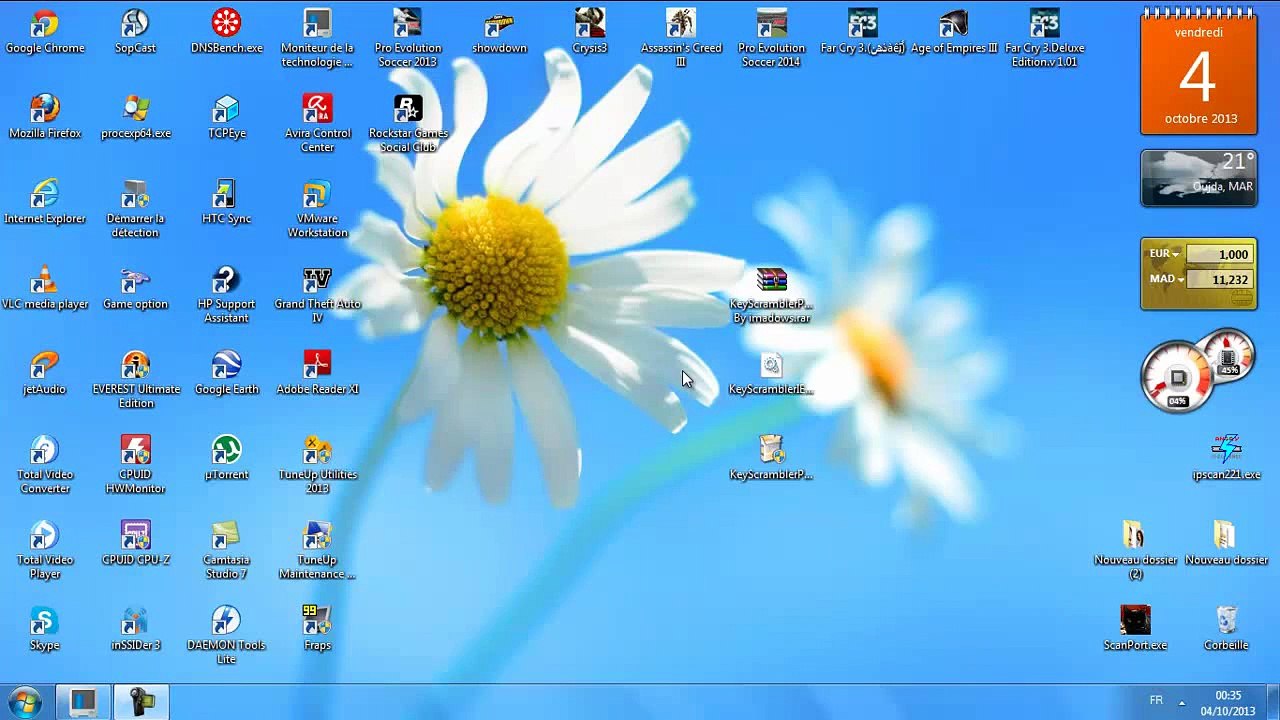This screenshot has width=1280, height=720.
Task: Open the Nouveau dossier (2) folder
Action: pos(1135,549)
